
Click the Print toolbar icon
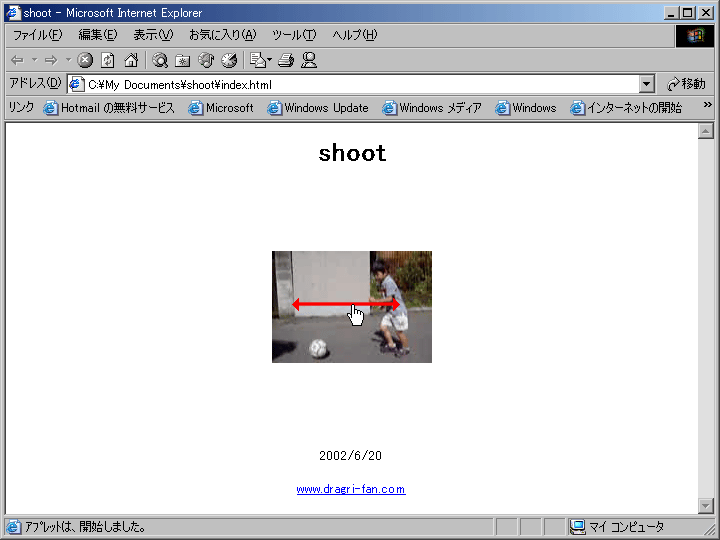tap(286, 60)
